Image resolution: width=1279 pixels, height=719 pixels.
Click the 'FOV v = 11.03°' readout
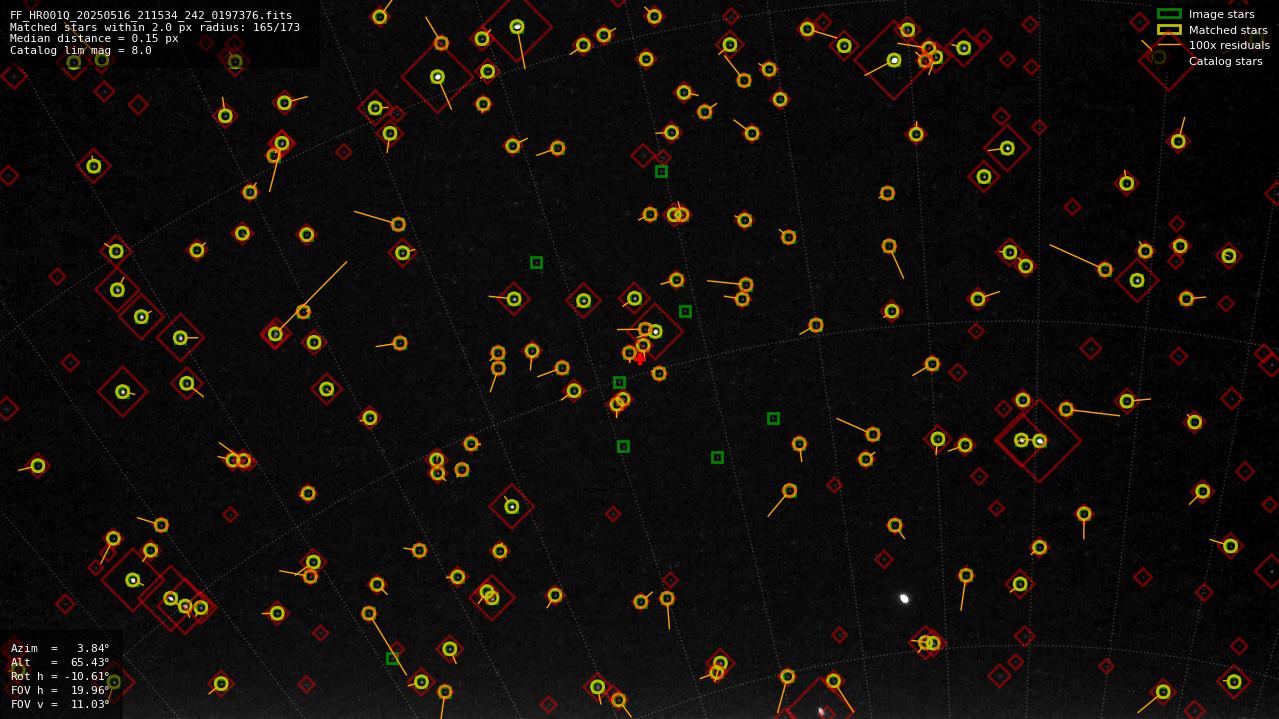[x=60, y=704]
